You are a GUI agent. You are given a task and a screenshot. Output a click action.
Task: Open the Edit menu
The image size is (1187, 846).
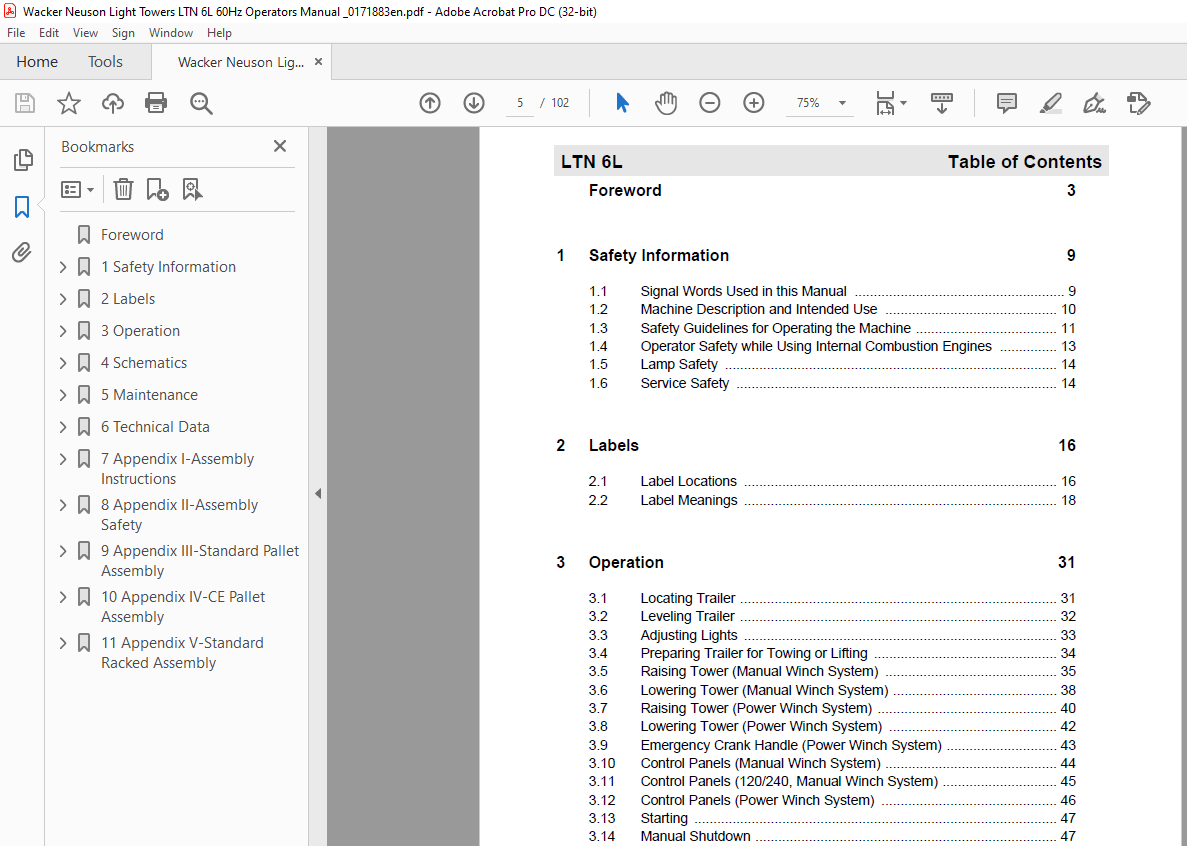[x=48, y=33]
